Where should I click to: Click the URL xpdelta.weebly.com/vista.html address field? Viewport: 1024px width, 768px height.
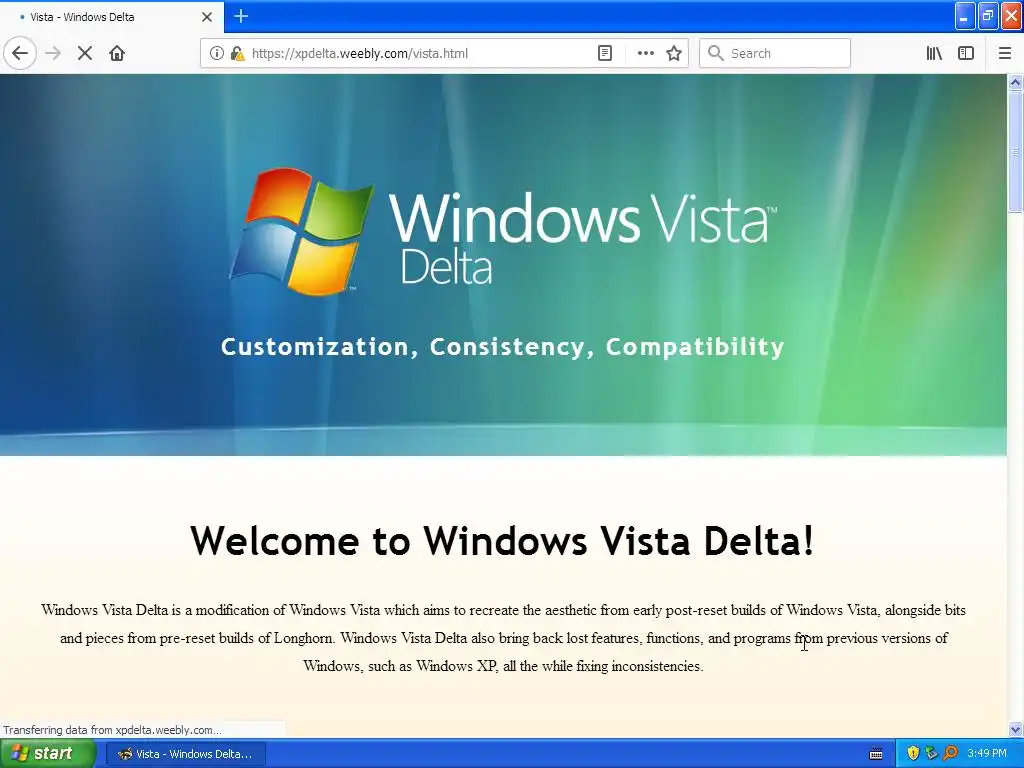click(x=359, y=54)
